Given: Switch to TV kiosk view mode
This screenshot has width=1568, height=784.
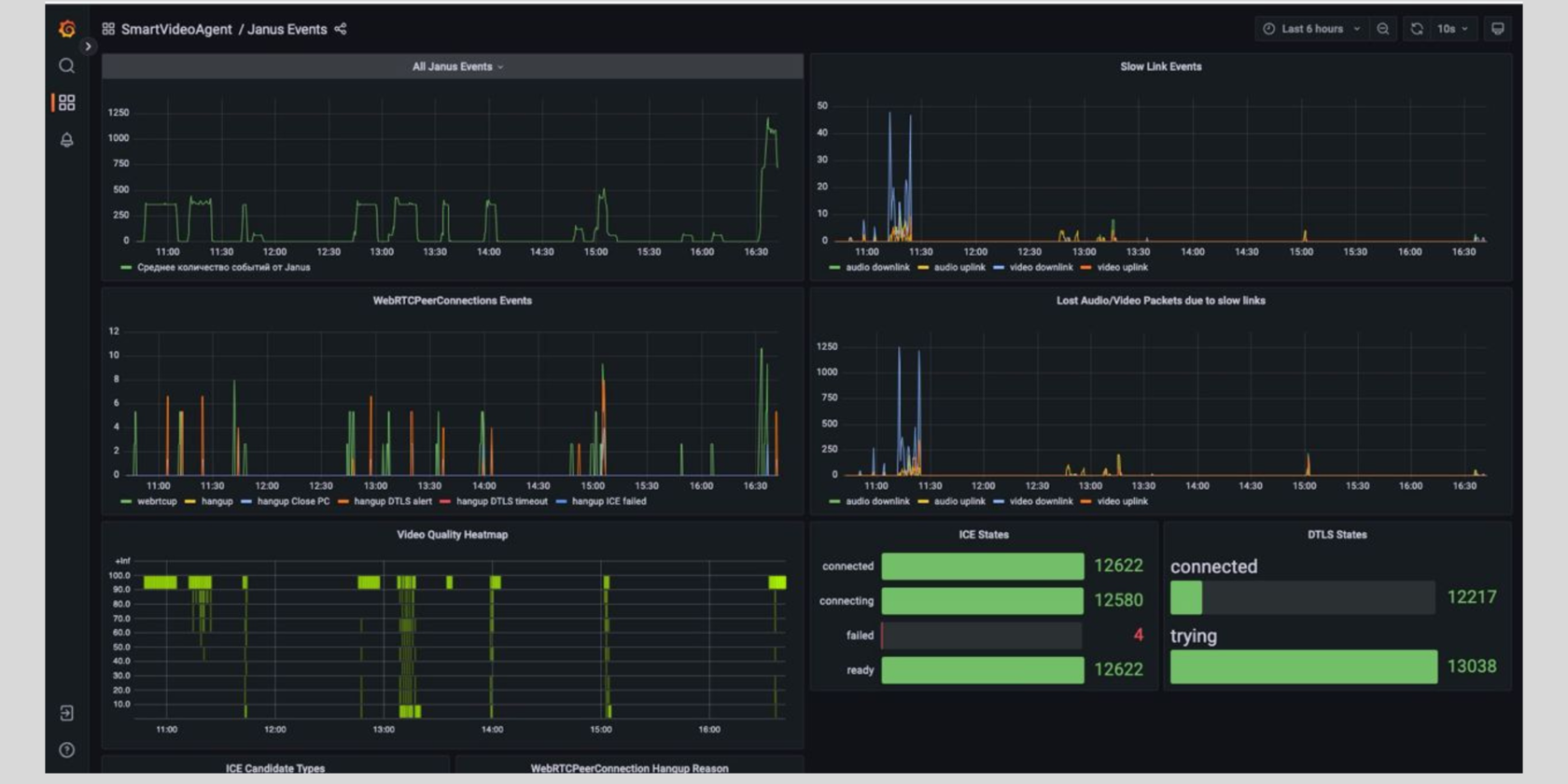Looking at the screenshot, I should click(1498, 29).
